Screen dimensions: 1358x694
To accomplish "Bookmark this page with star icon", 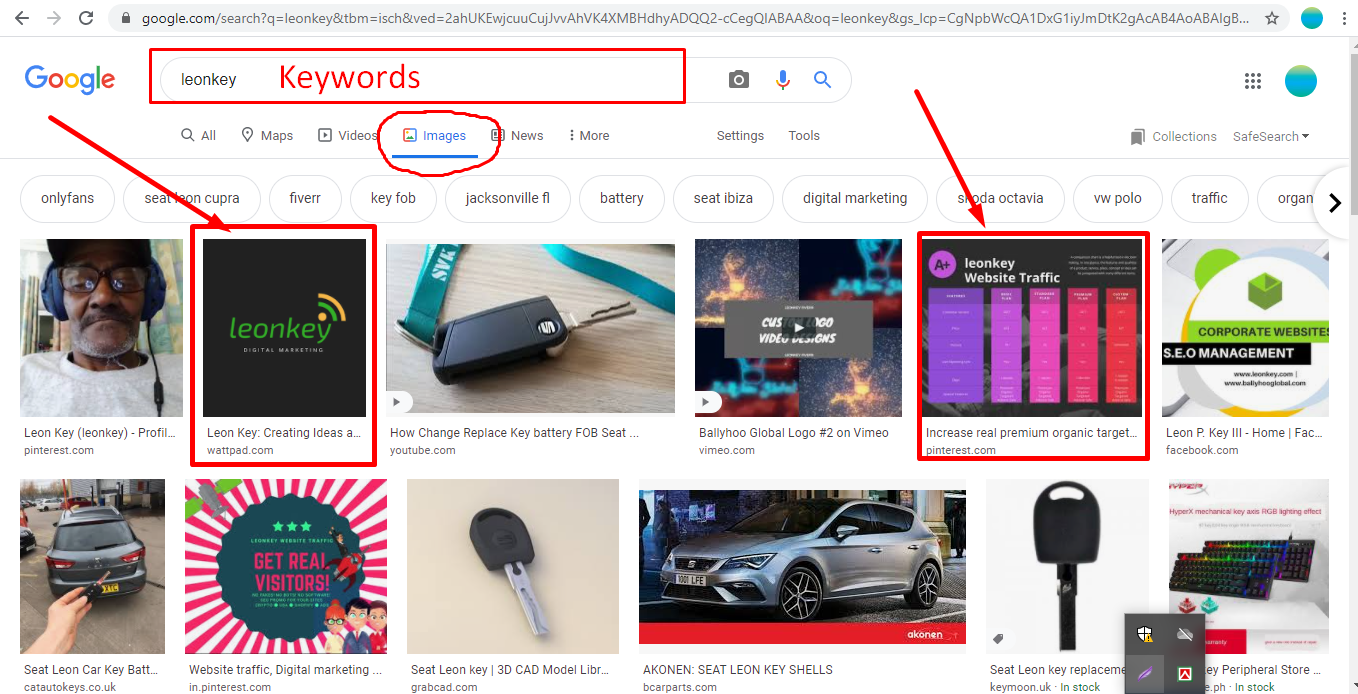I will [x=1272, y=18].
